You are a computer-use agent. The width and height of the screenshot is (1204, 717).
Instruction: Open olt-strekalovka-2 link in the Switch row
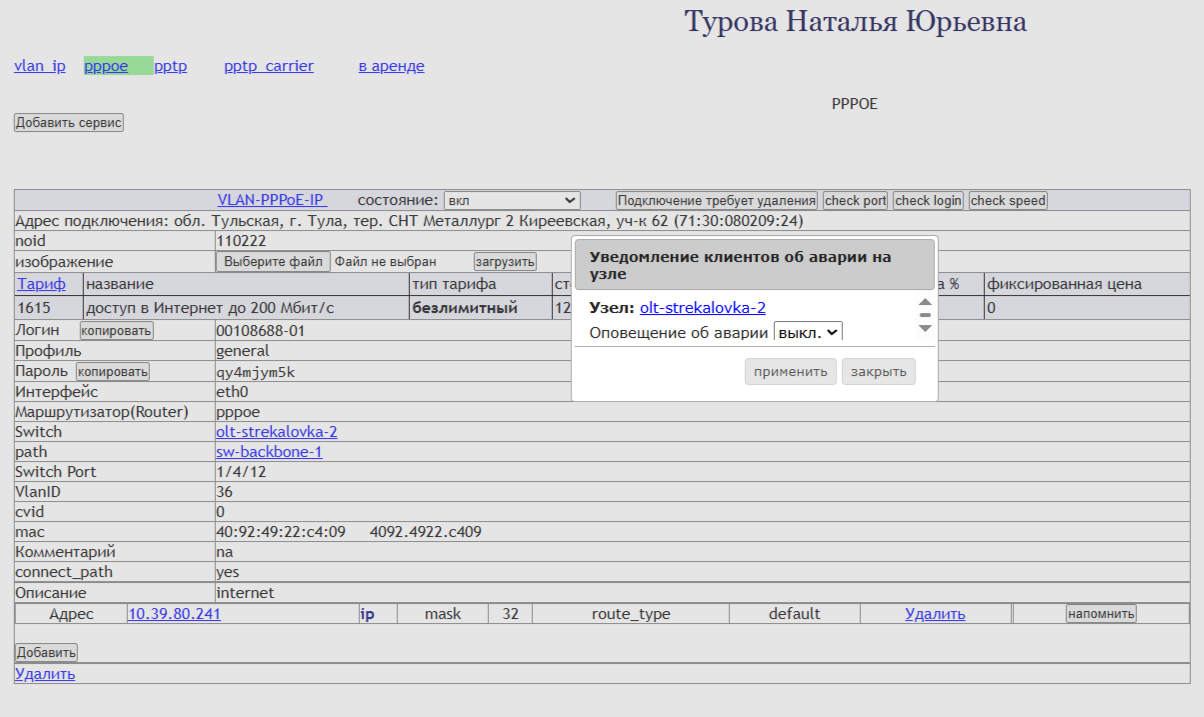point(277,432)
